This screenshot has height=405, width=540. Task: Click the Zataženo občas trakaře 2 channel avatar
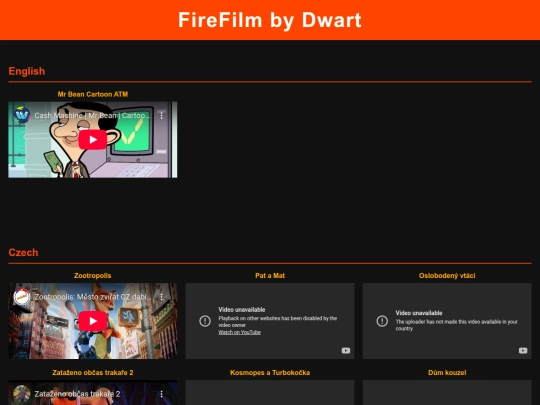pyautogui.click(x=22, y=394)
